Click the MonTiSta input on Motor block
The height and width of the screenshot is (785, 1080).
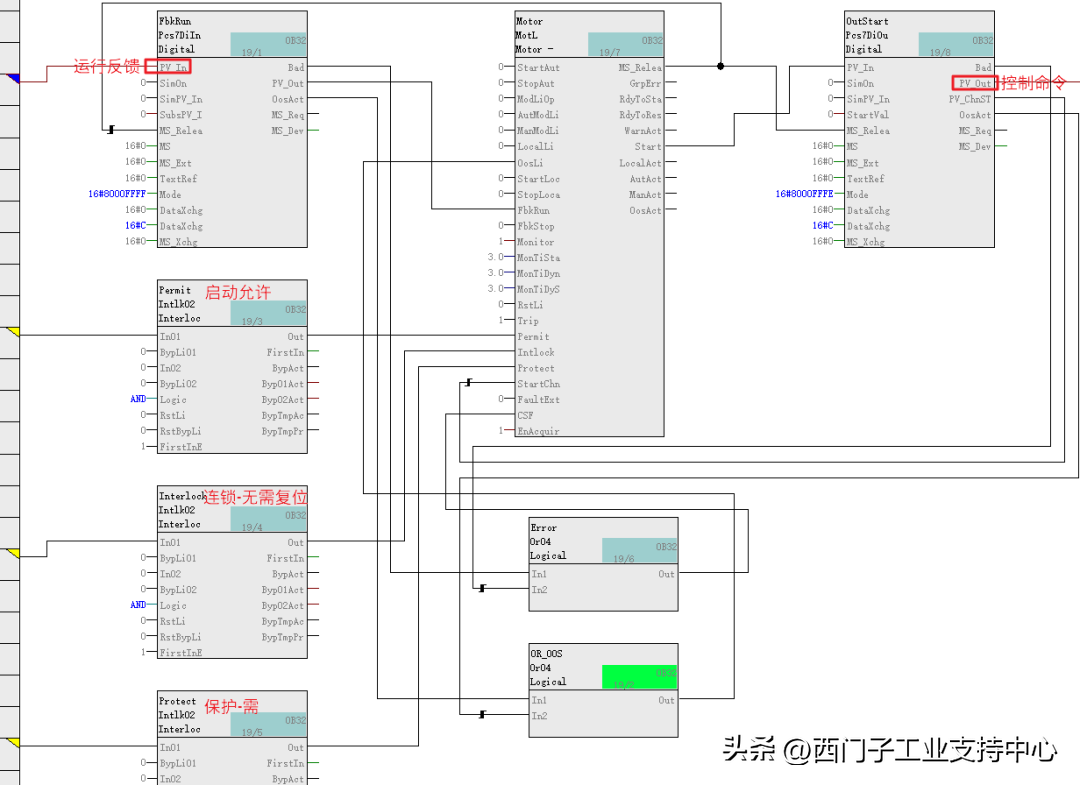pyautogui.click(x=538, y=258)
